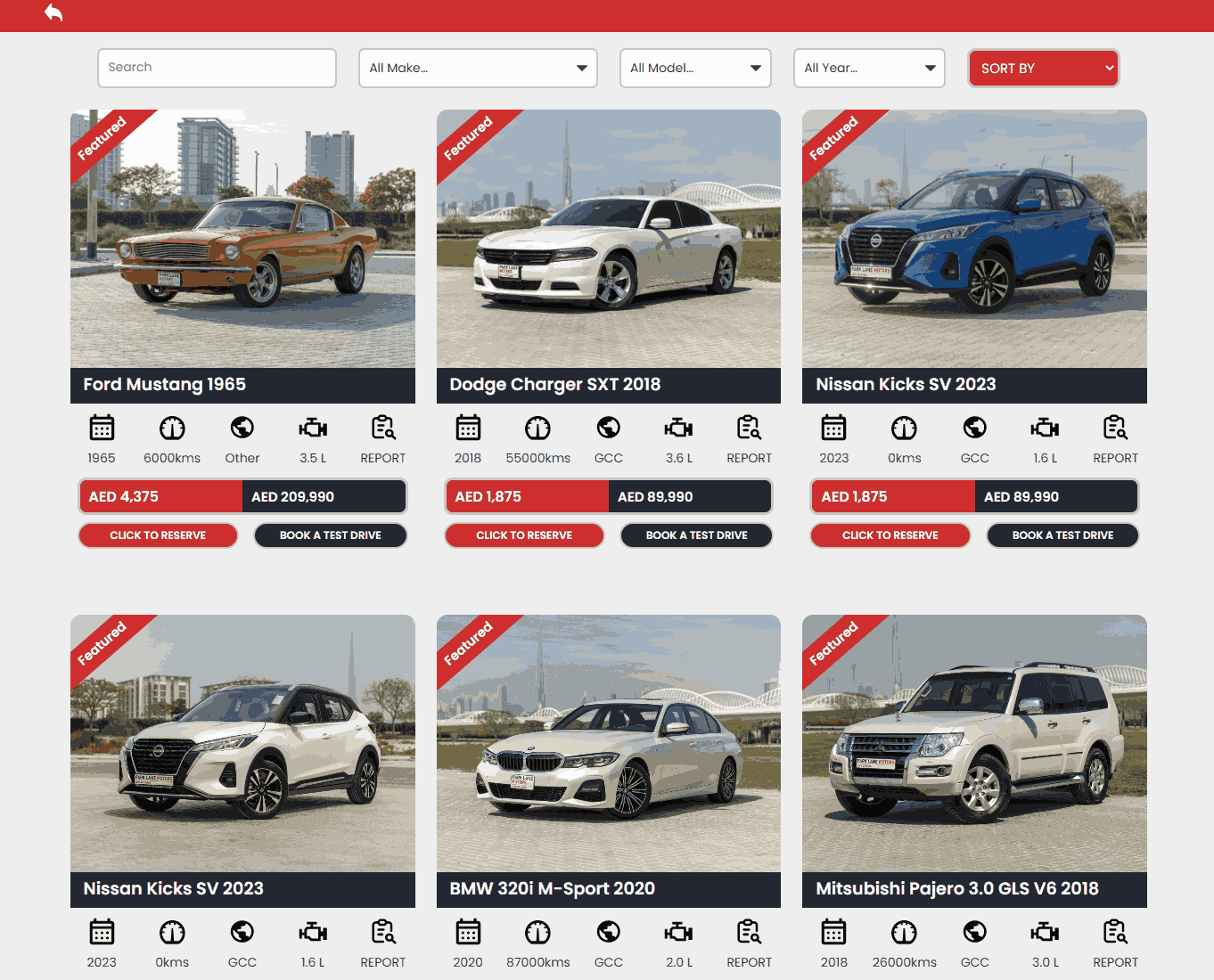1214x980 pixels.
Task: Book a test drive for blue Nissan Kicks
Action: [x=1063, y=535]
